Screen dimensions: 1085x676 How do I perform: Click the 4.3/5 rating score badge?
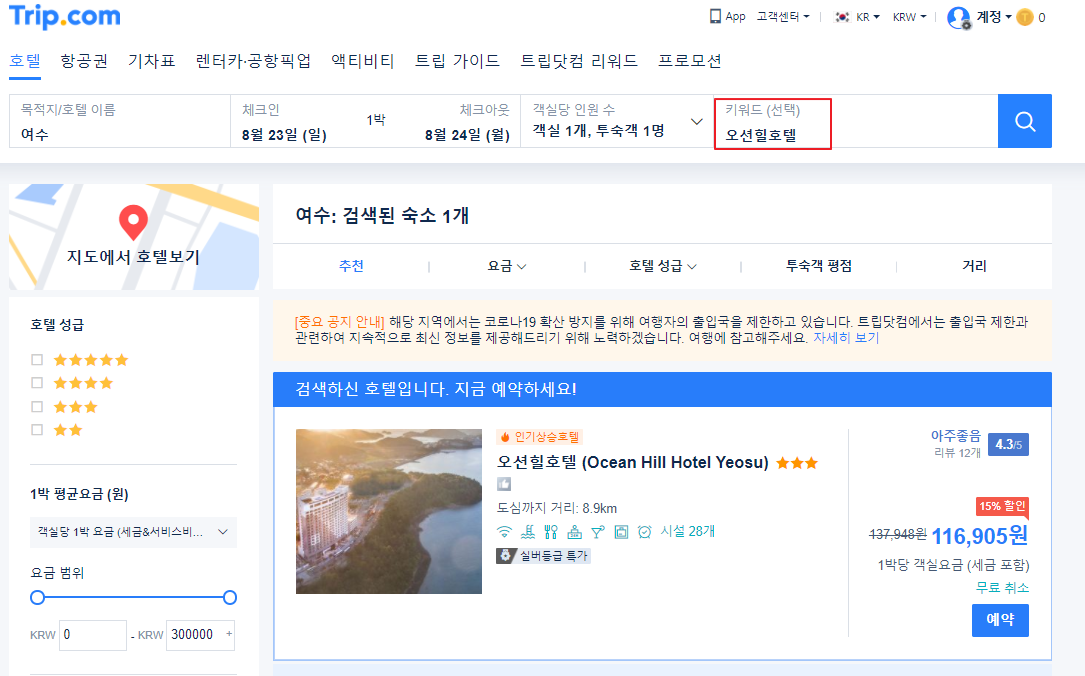pos(1008,444)
